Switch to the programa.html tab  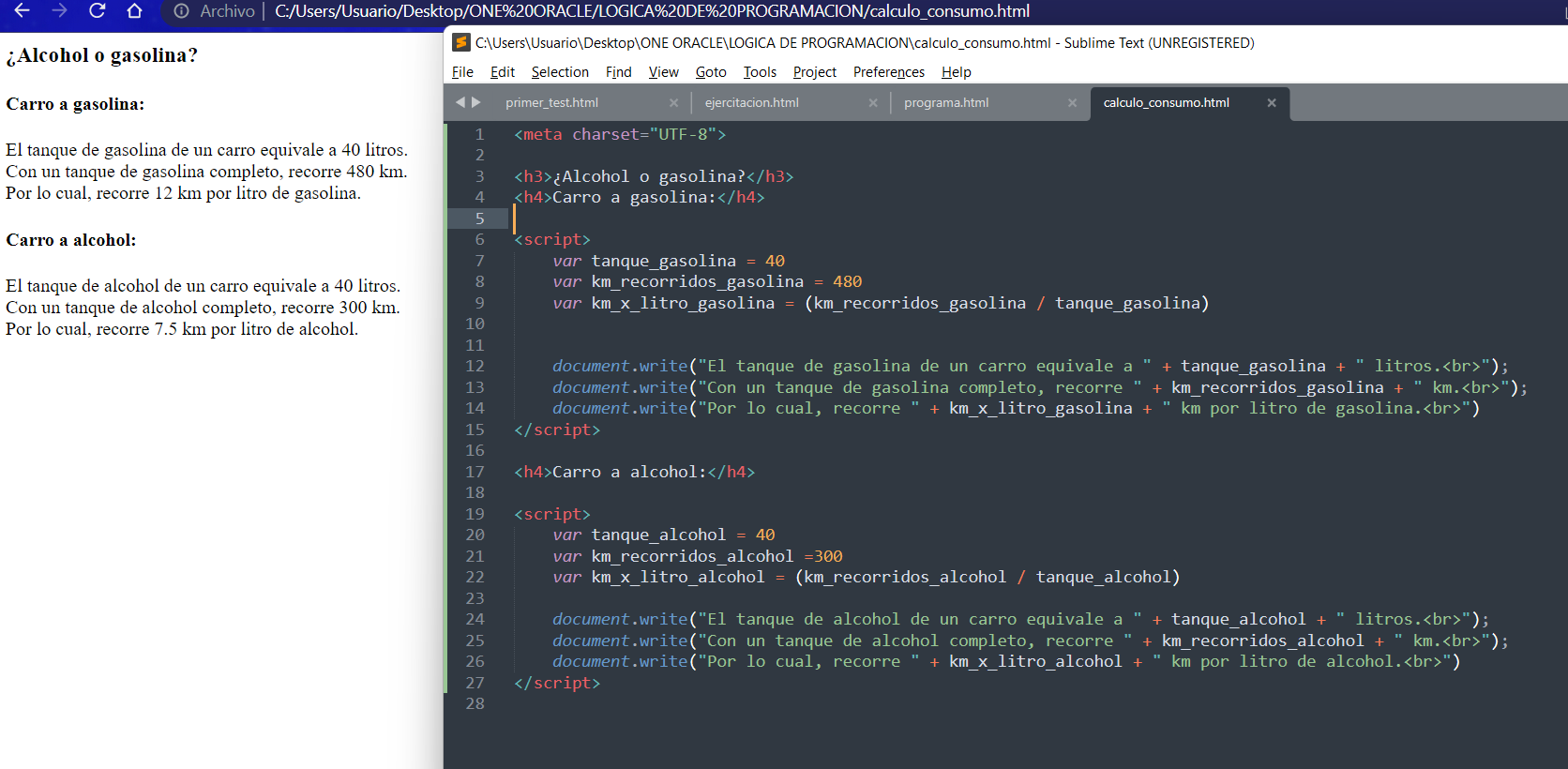click(x=946, y=103)
